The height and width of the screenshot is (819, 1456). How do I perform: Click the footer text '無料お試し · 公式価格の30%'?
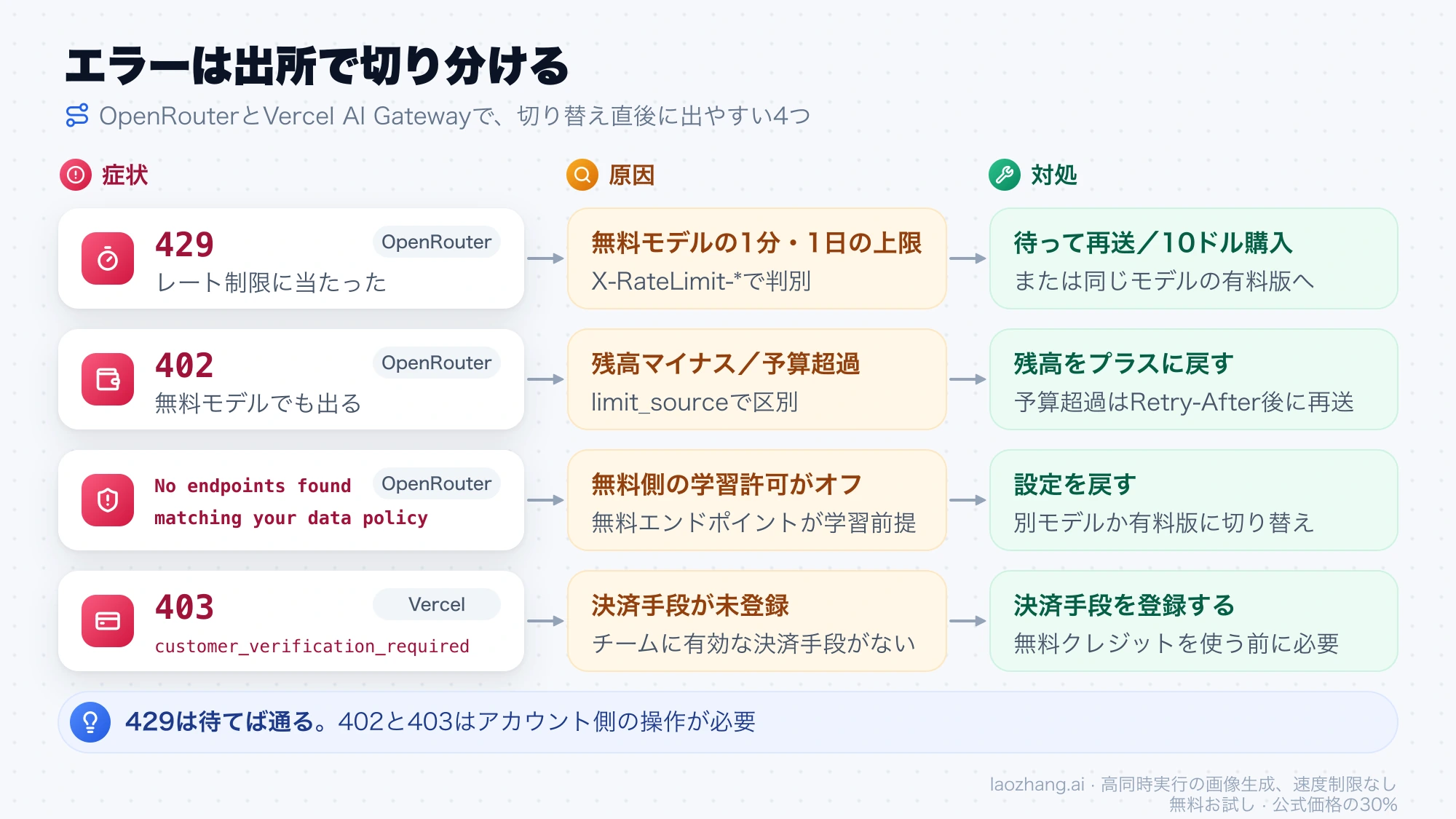(1283, 804)
